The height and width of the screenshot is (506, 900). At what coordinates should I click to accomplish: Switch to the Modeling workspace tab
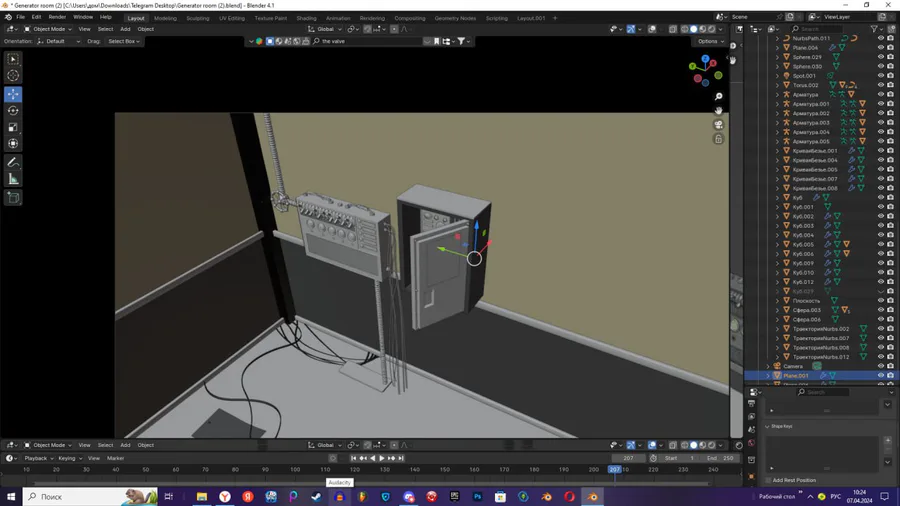(x=165, y=18)
